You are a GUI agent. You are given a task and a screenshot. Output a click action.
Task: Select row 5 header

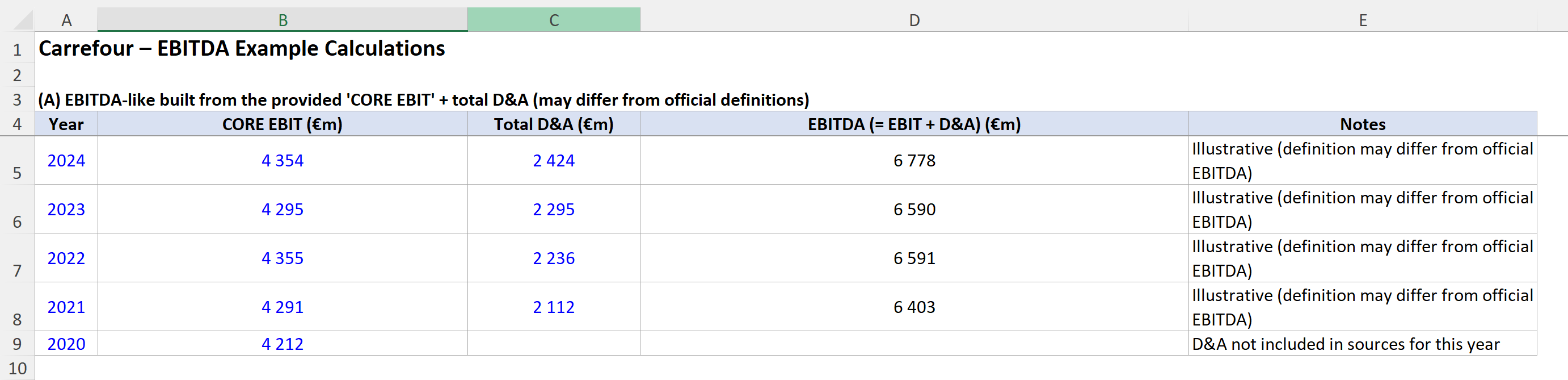click(17, 160)
